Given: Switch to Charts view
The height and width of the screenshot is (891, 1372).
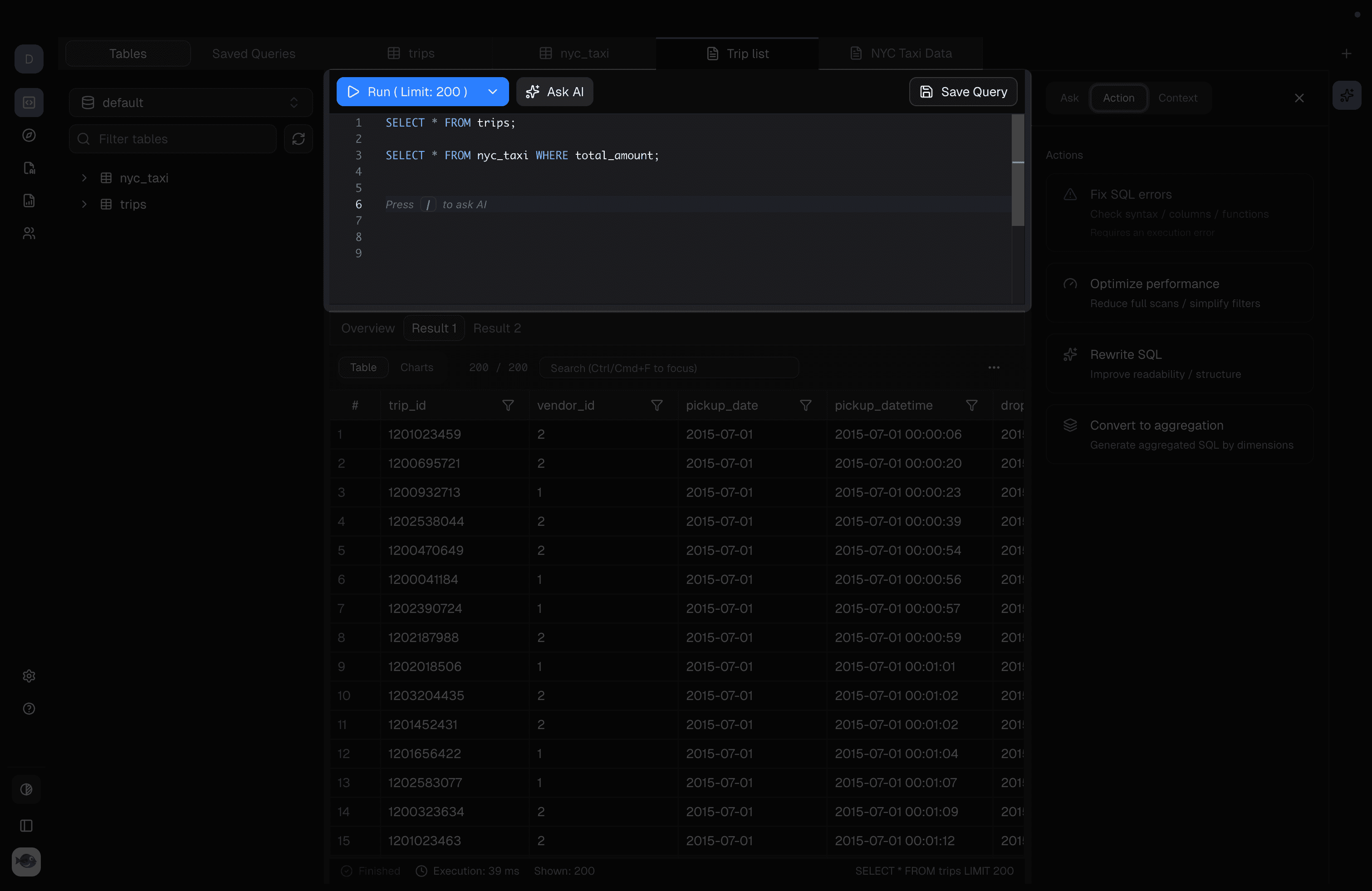Looking at the screenshot, I should [x=417, y=367].
